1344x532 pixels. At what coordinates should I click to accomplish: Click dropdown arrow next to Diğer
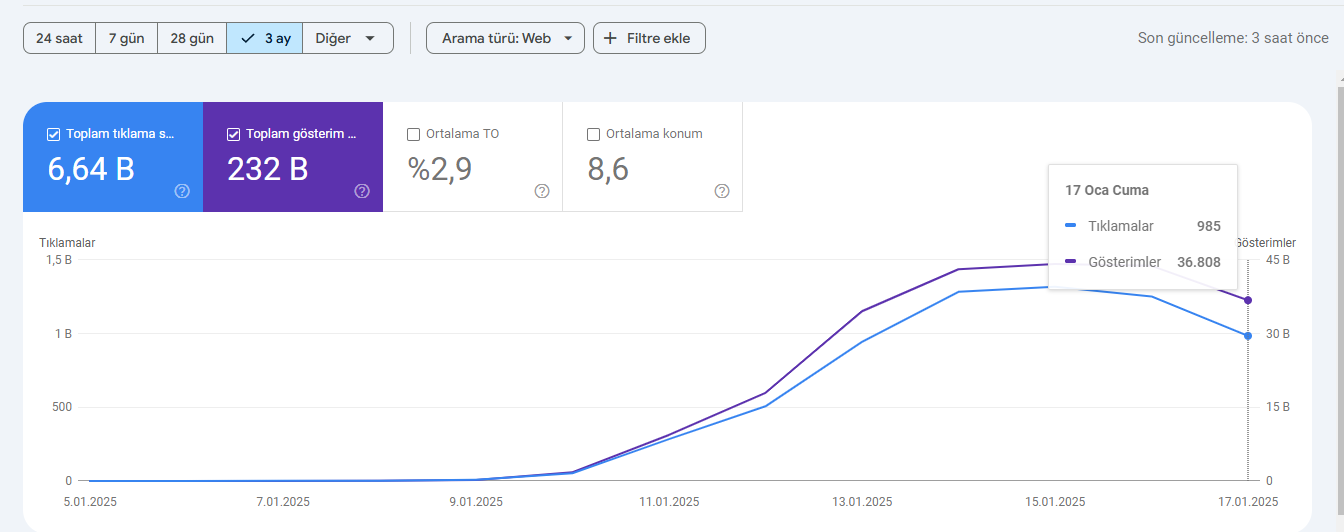(371, 38)
